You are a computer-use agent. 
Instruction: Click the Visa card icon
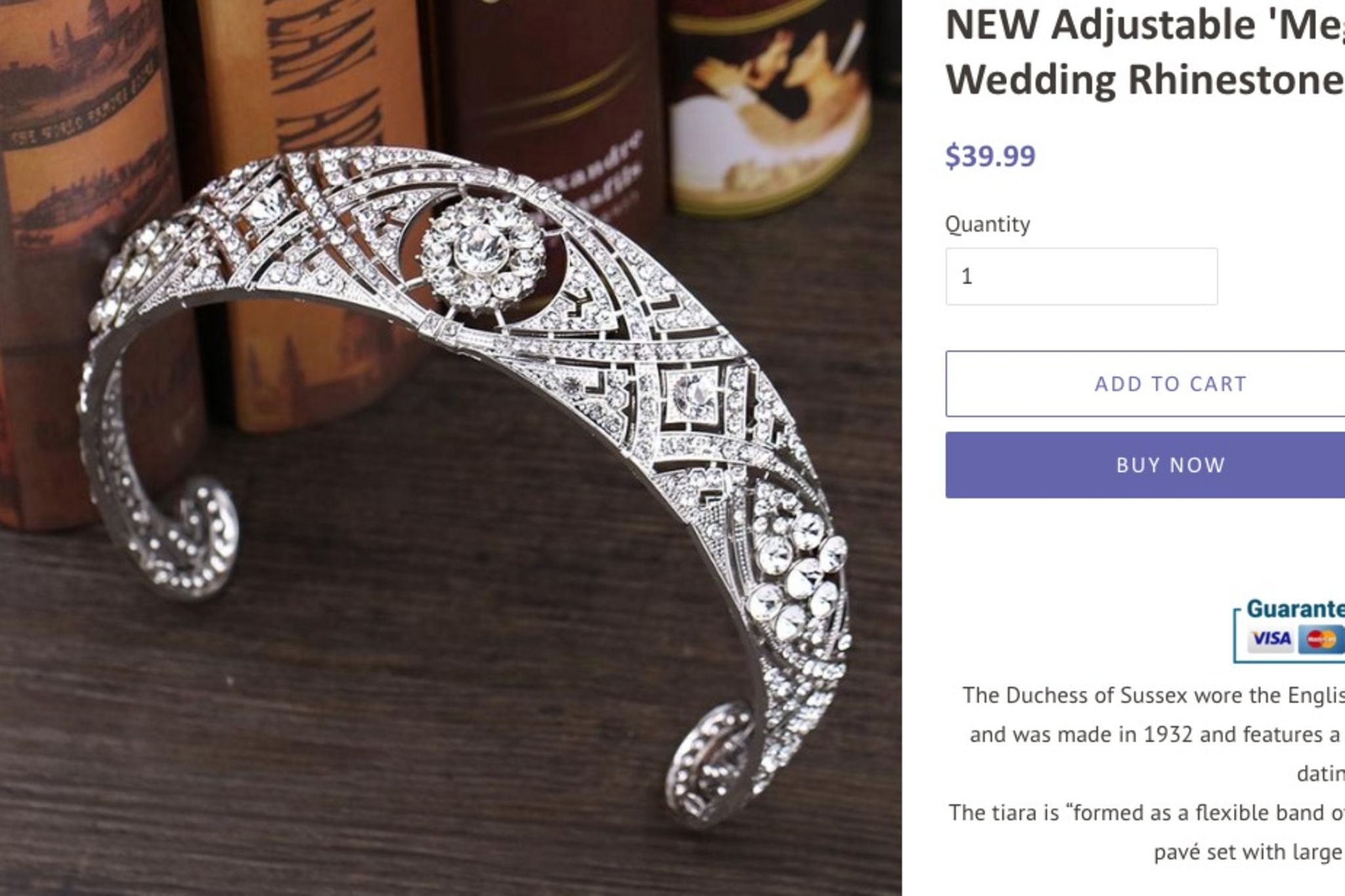point(1271,638)
